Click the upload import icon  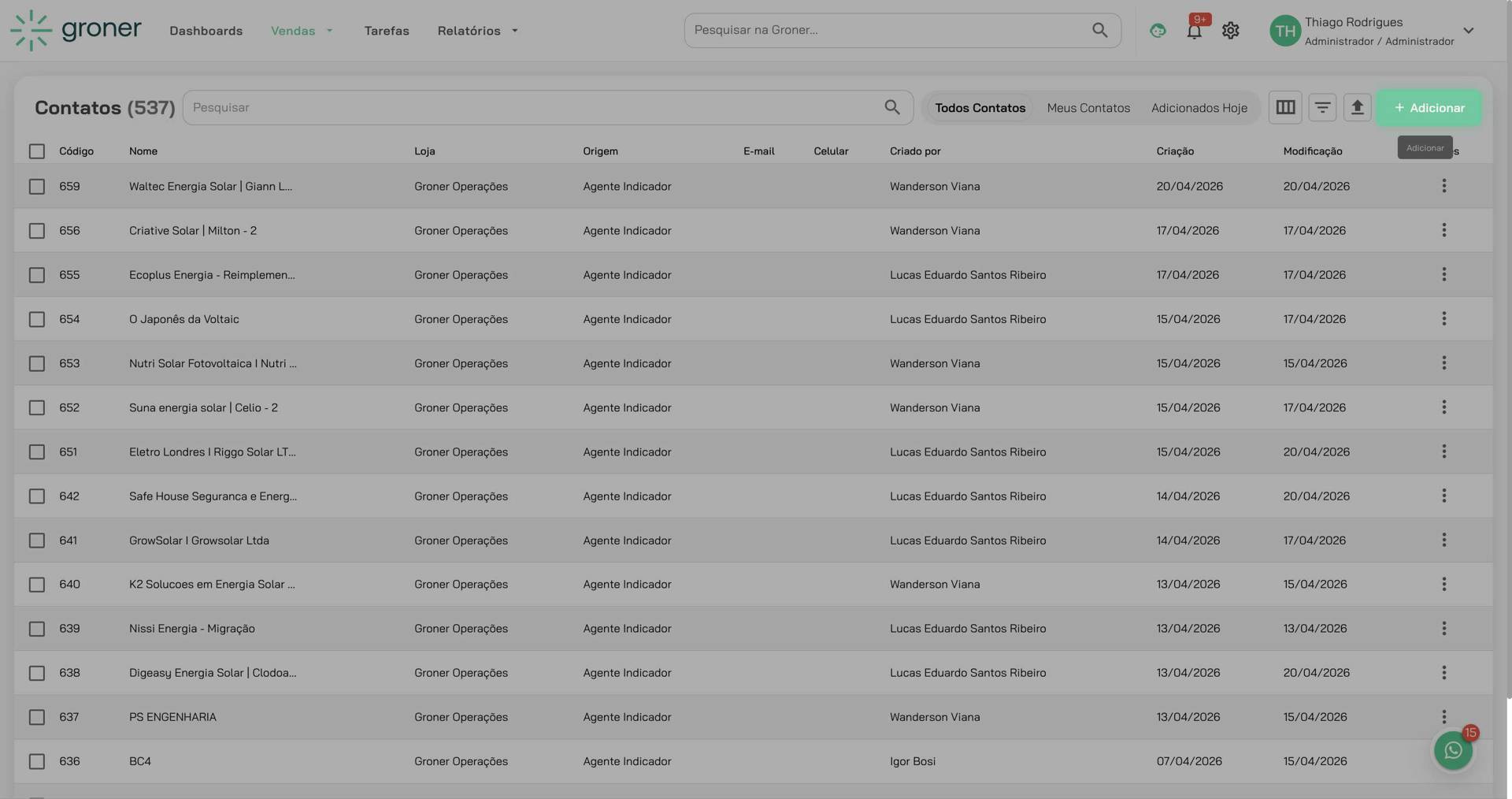[1357, 107]
